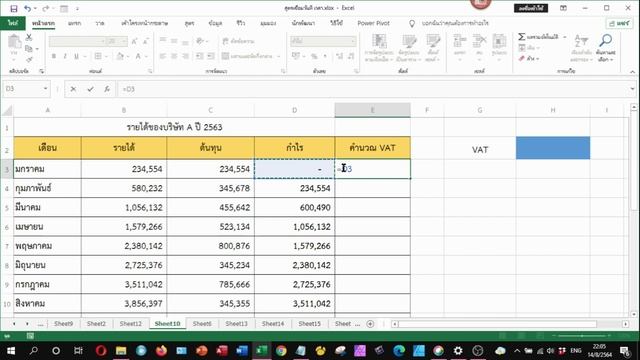
Task: Click the Format Painter brush icon
Action: [29, 60]
